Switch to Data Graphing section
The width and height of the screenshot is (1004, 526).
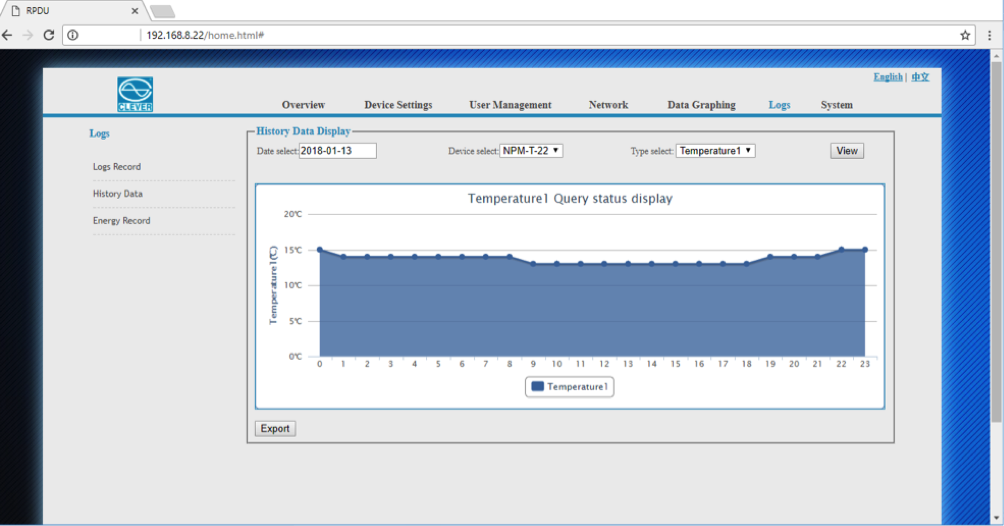(x=701, y=105)
